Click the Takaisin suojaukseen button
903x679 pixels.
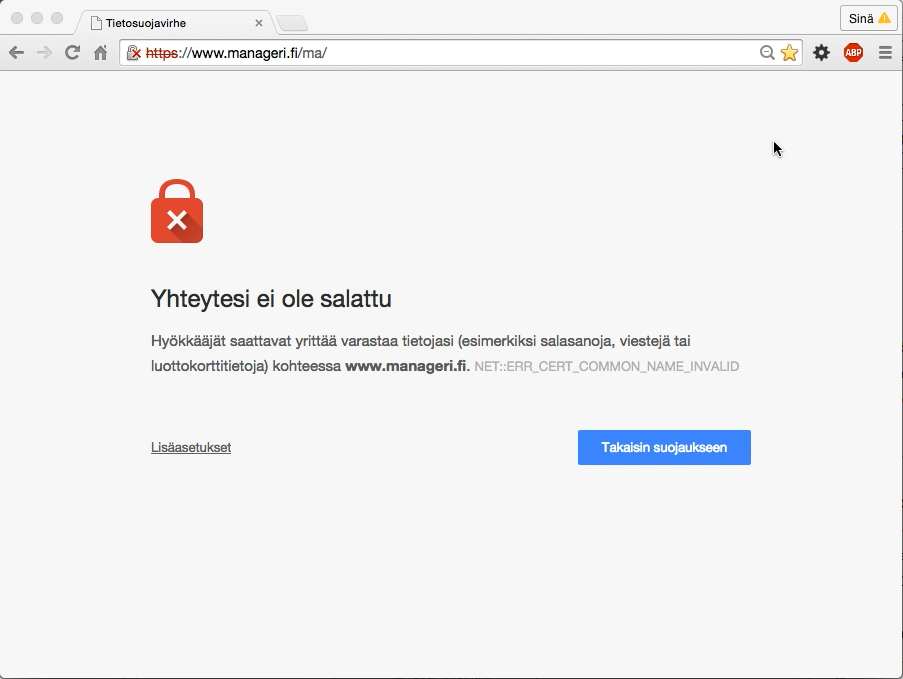664,448
